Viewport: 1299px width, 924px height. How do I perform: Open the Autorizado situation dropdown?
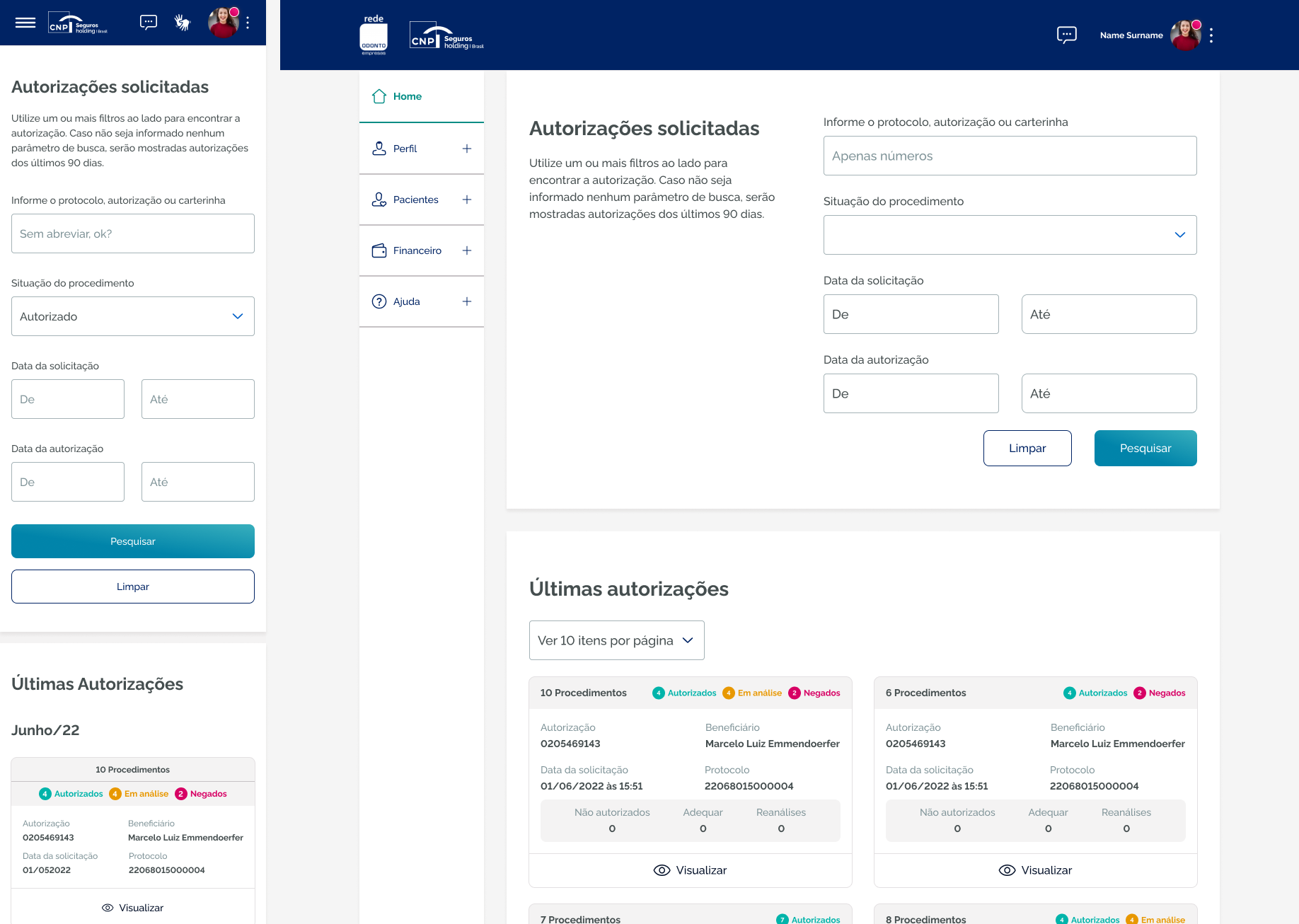click(133, 316)
